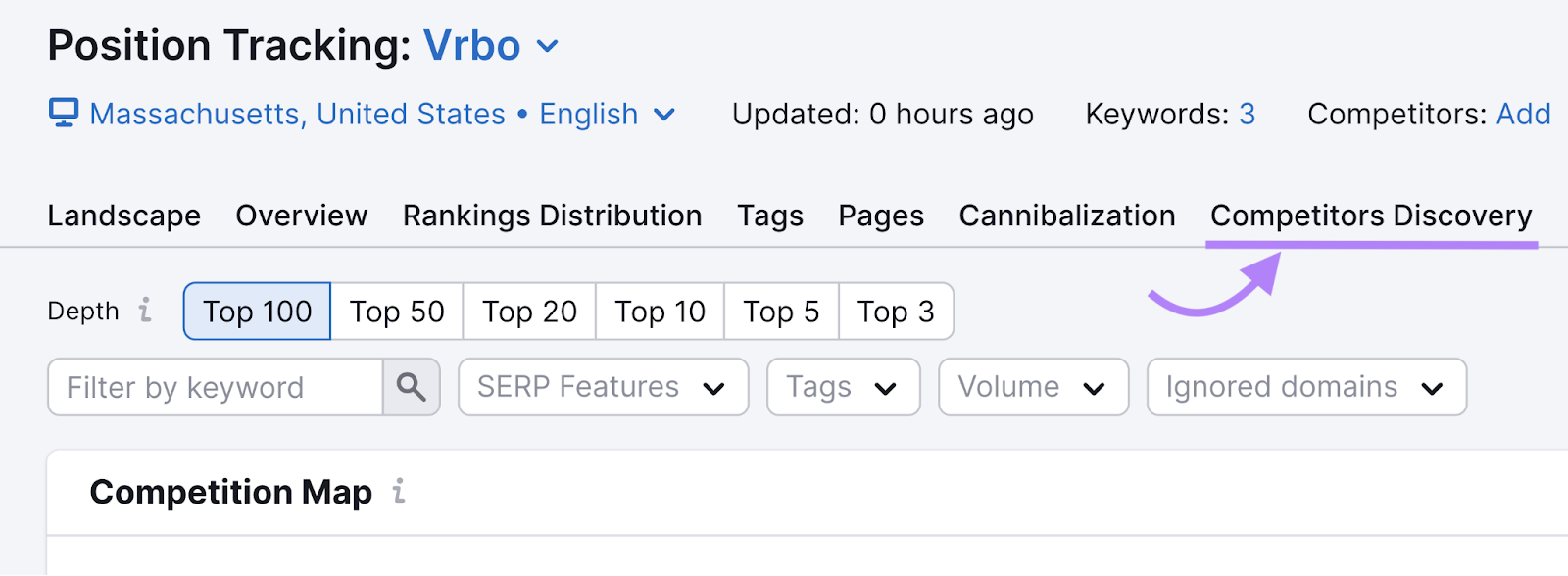Switch to the Landscape tab
Viewport: 1568px width, 576px height.
click(124, 216)
